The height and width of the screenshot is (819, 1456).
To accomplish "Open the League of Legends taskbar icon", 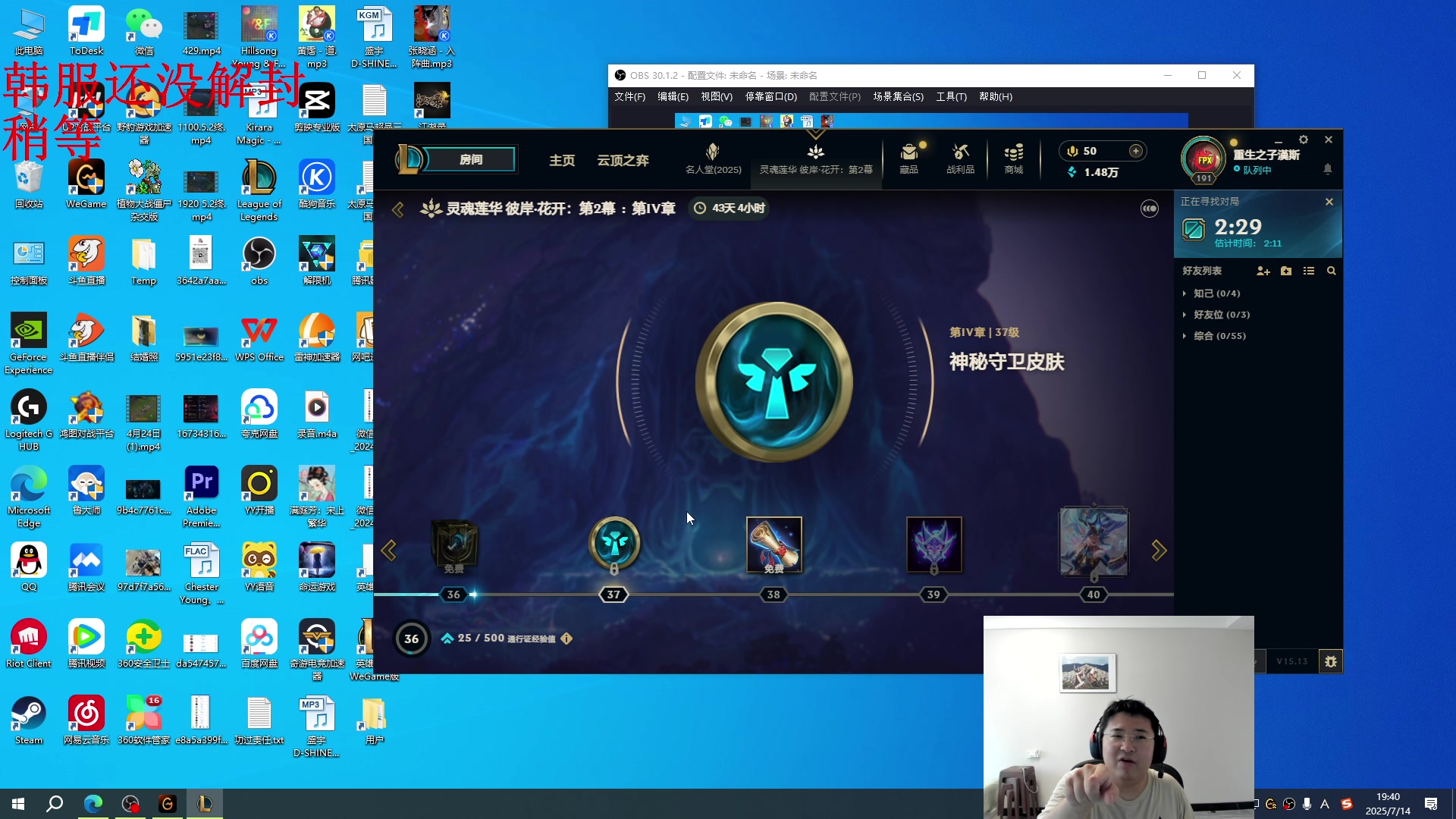I will 204,804.
